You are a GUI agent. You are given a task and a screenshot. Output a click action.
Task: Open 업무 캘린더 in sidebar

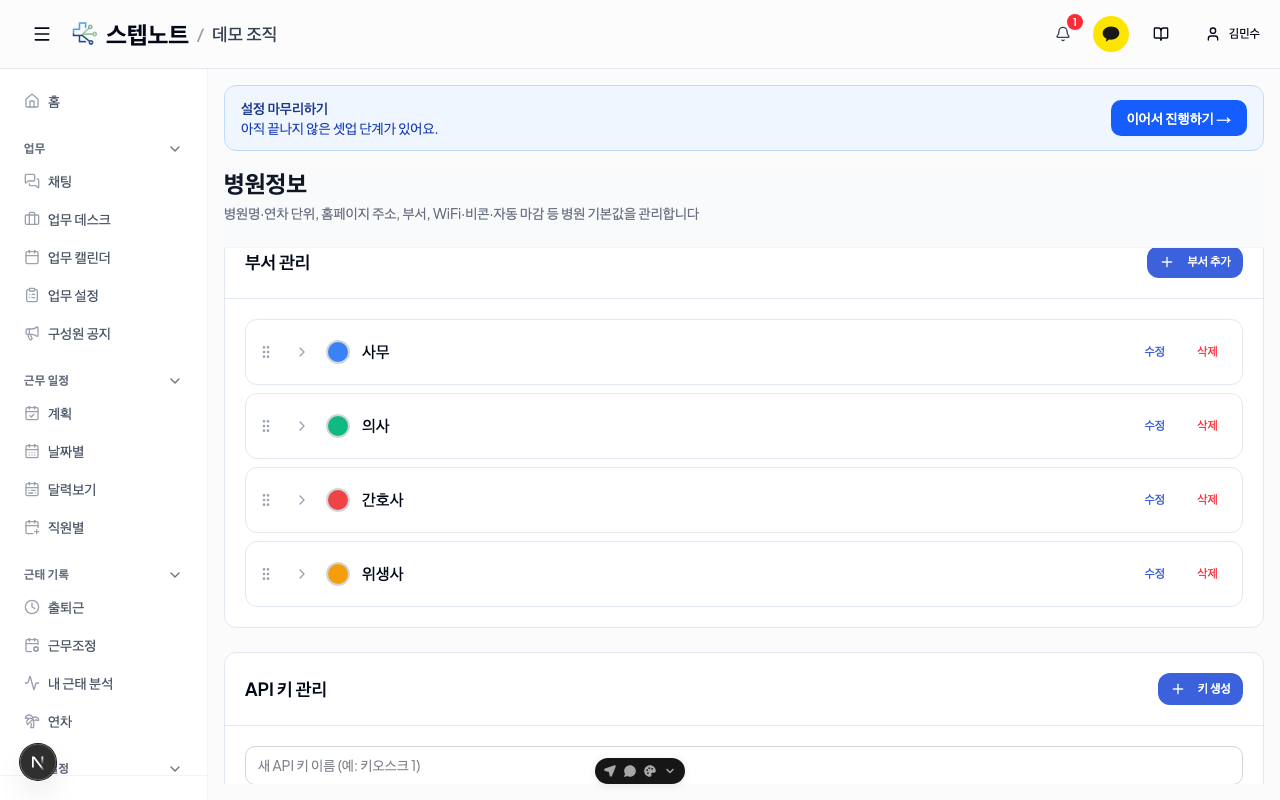coord(104,257)
